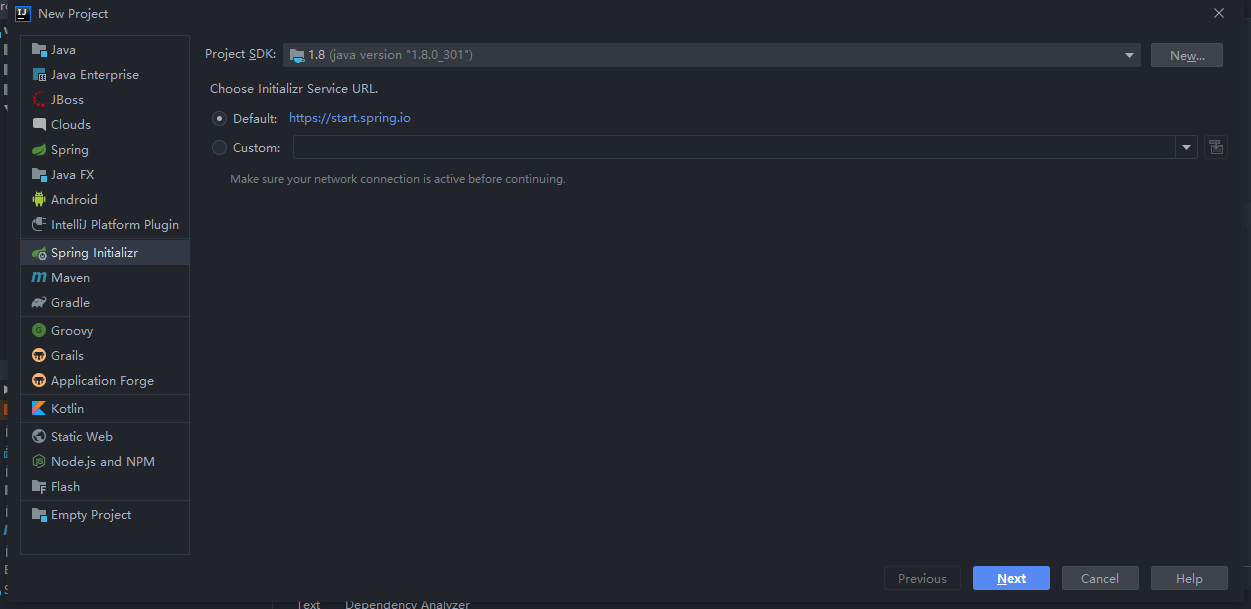Viewport: 1251px width, 609px height.
Task: Open the Clouds project section
Action: click(71, 124)
